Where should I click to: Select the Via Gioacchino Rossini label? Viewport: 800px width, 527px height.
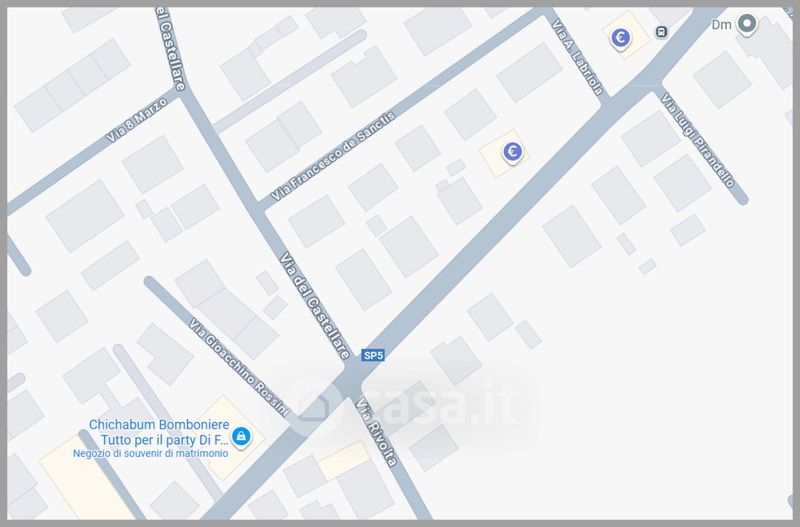tap(239, 367)
